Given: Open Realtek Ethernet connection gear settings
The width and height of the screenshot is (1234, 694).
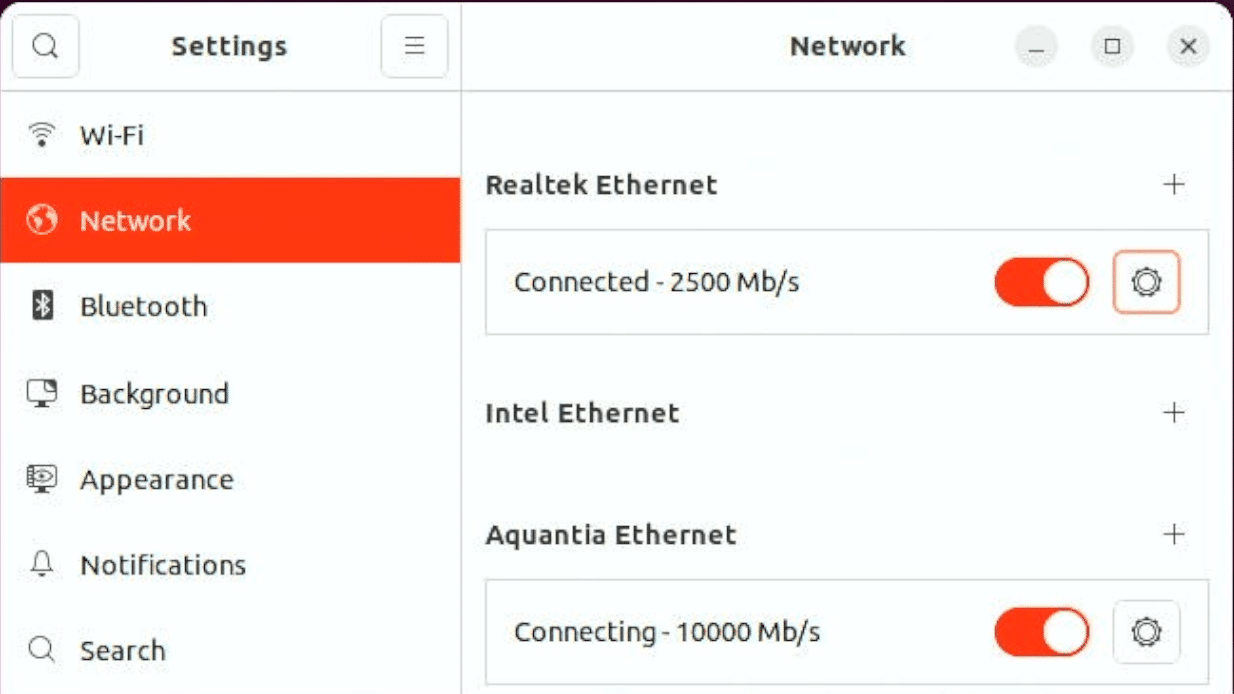Looking at the screenshot, I should pyautogui.click(x=1146, y=282).
